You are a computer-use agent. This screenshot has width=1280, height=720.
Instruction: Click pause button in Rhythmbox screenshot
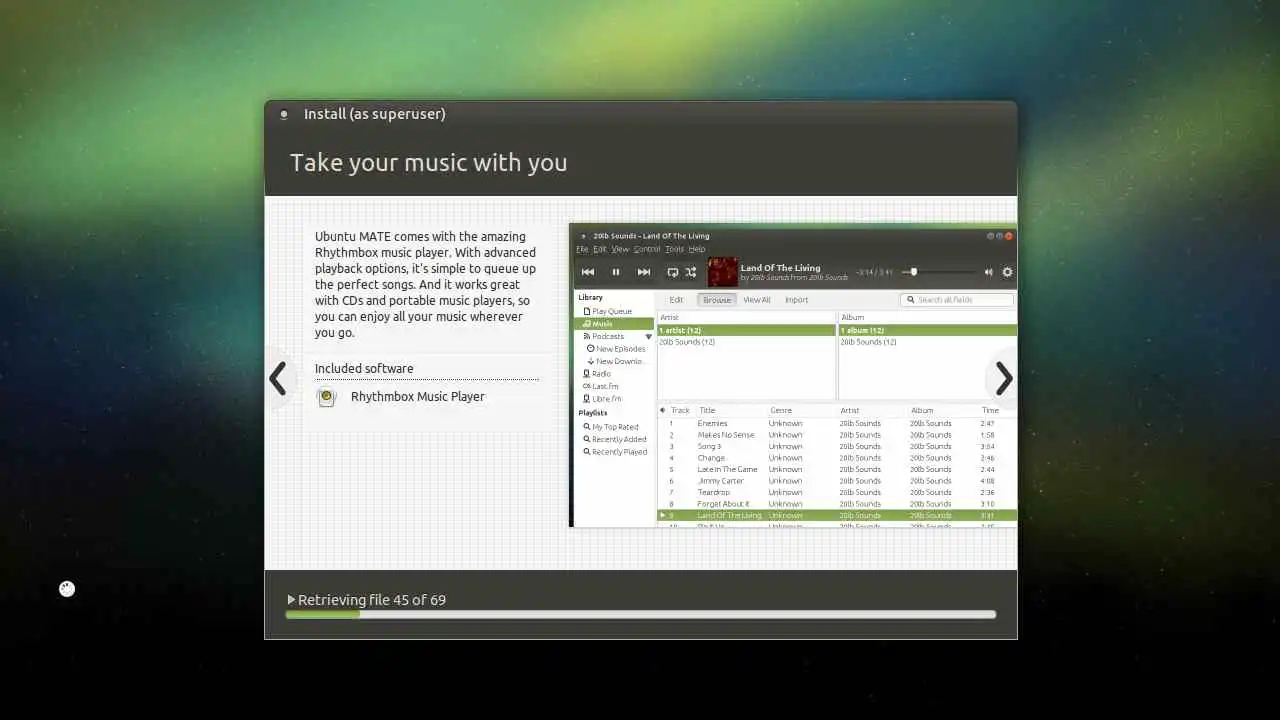coord(616,272)
